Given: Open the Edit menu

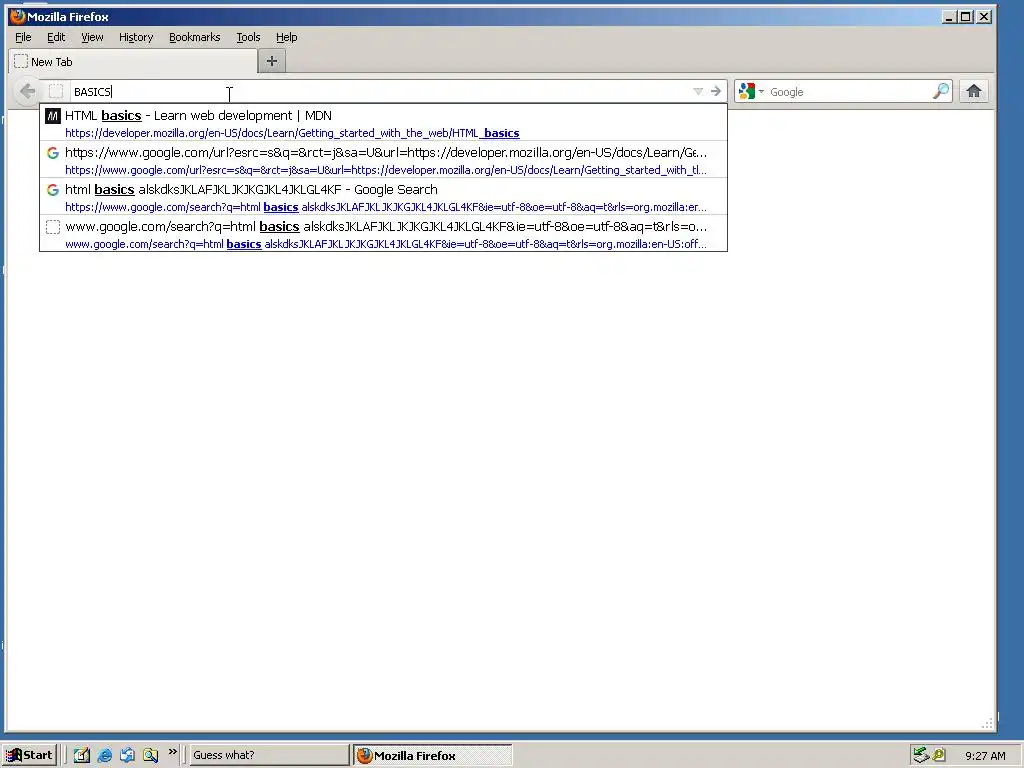Looking at the screenshot, I should 56,37.
